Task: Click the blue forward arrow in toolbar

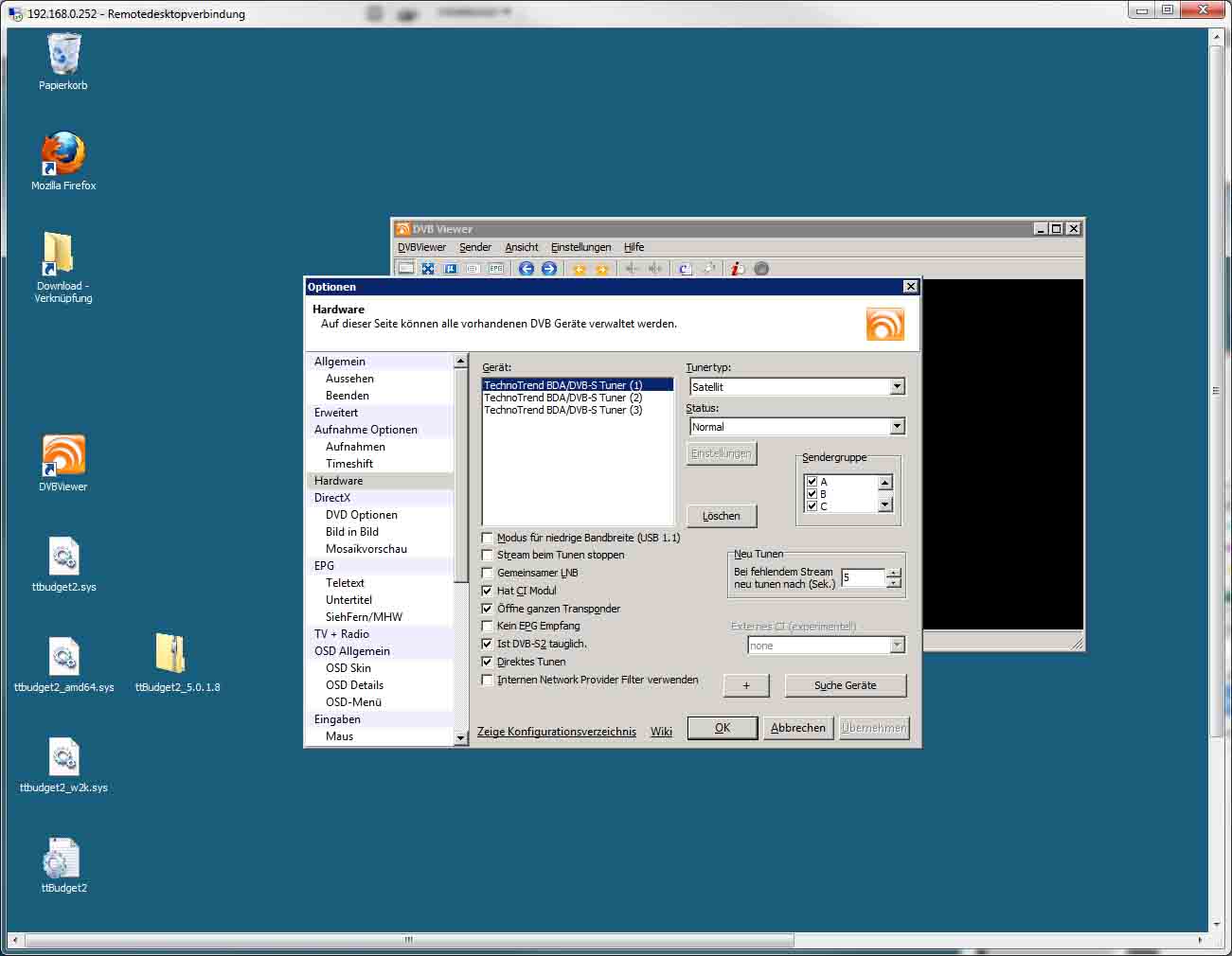Action: [x=548, y=269]
